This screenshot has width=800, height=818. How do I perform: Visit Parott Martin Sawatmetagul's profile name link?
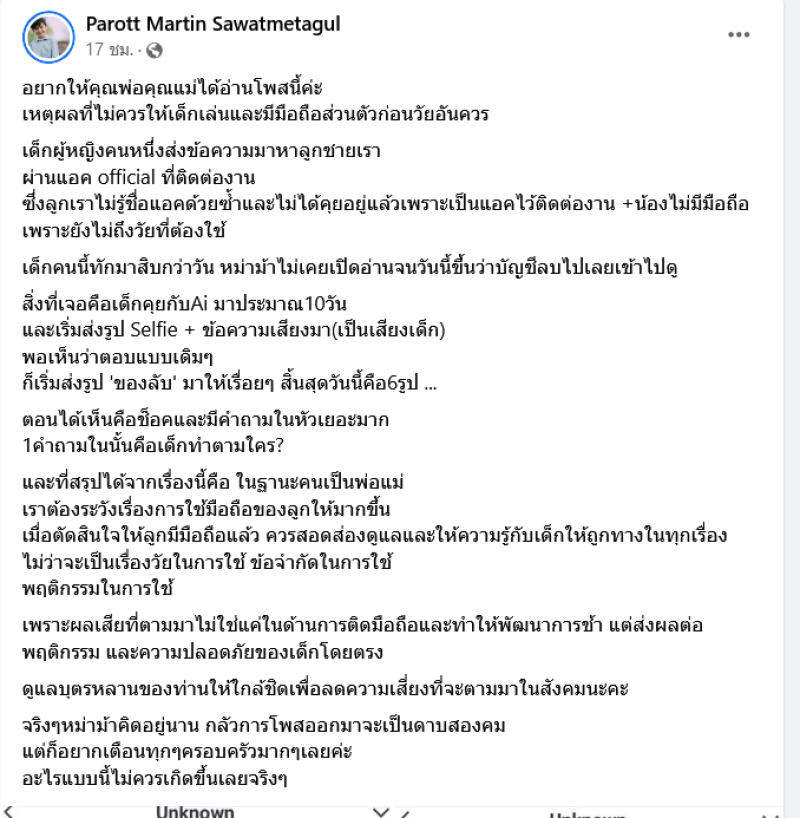(x=213, y=24)
